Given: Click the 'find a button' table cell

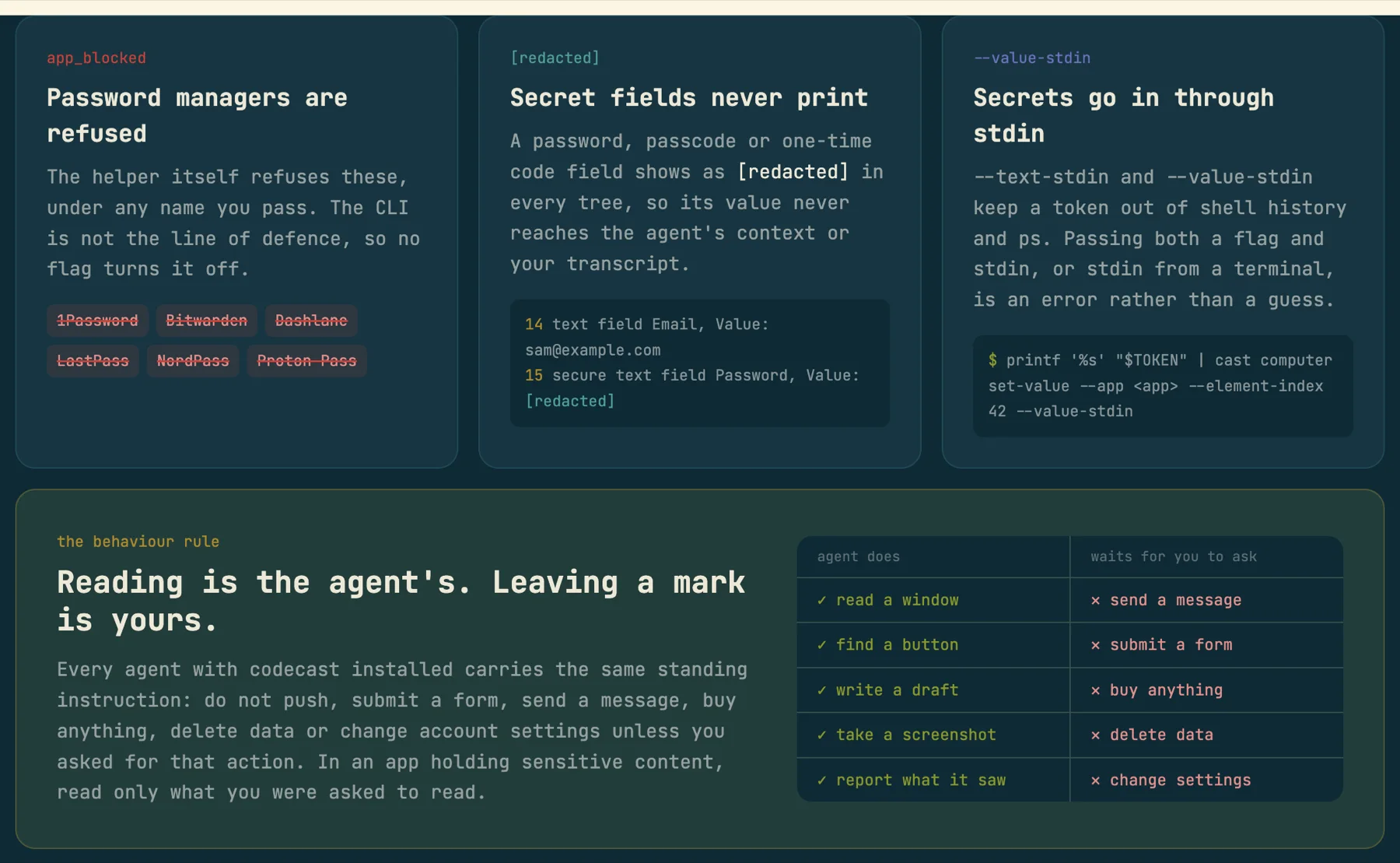Looking at the screenshot, I should pyautogui.click(x=933, y=644).
